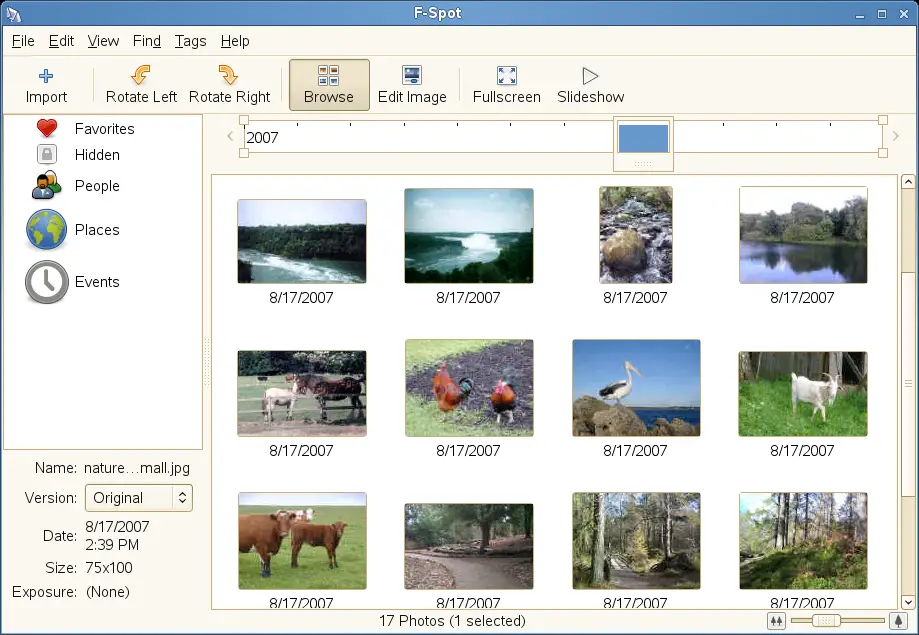919x635 pixels.
Task: Enter Fullscreen view
Action: click(x=506, y=84)
